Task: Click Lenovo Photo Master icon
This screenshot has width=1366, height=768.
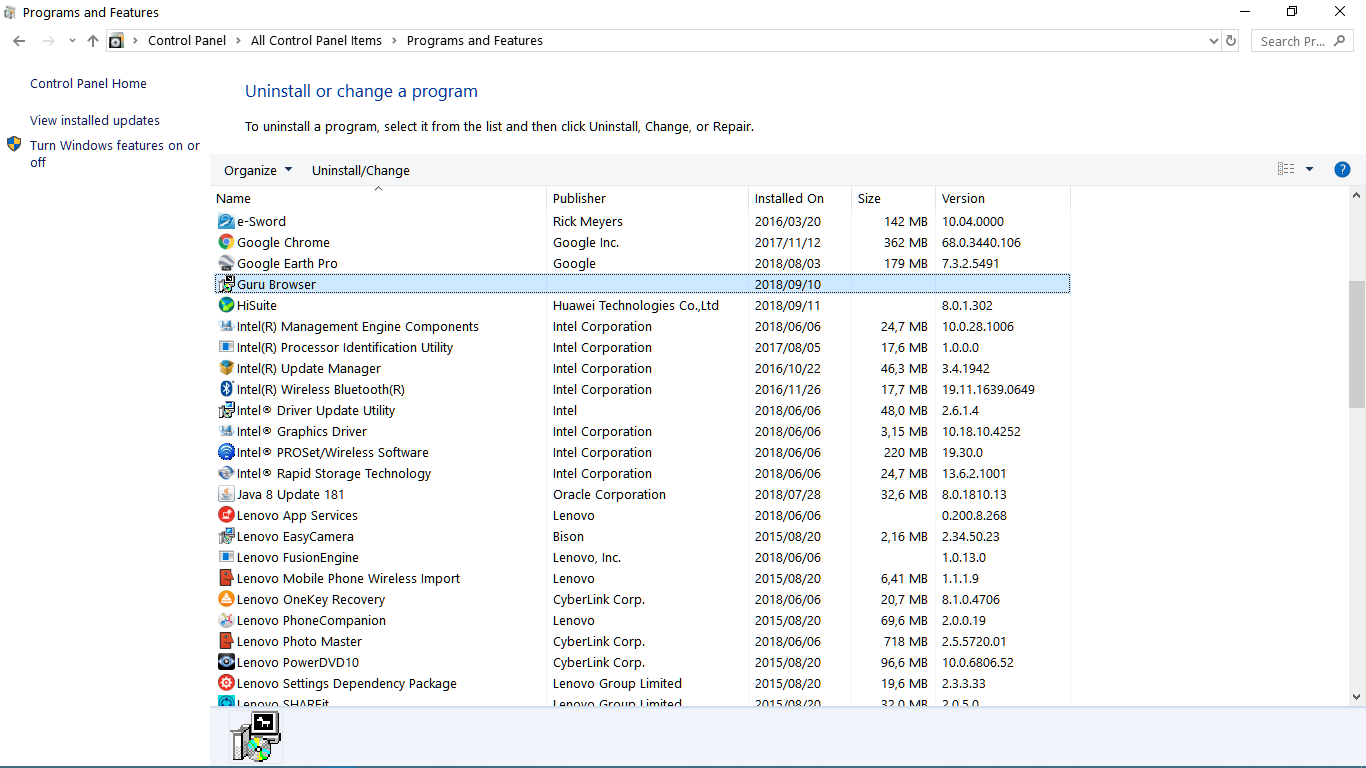Action: tap(226, 641)
